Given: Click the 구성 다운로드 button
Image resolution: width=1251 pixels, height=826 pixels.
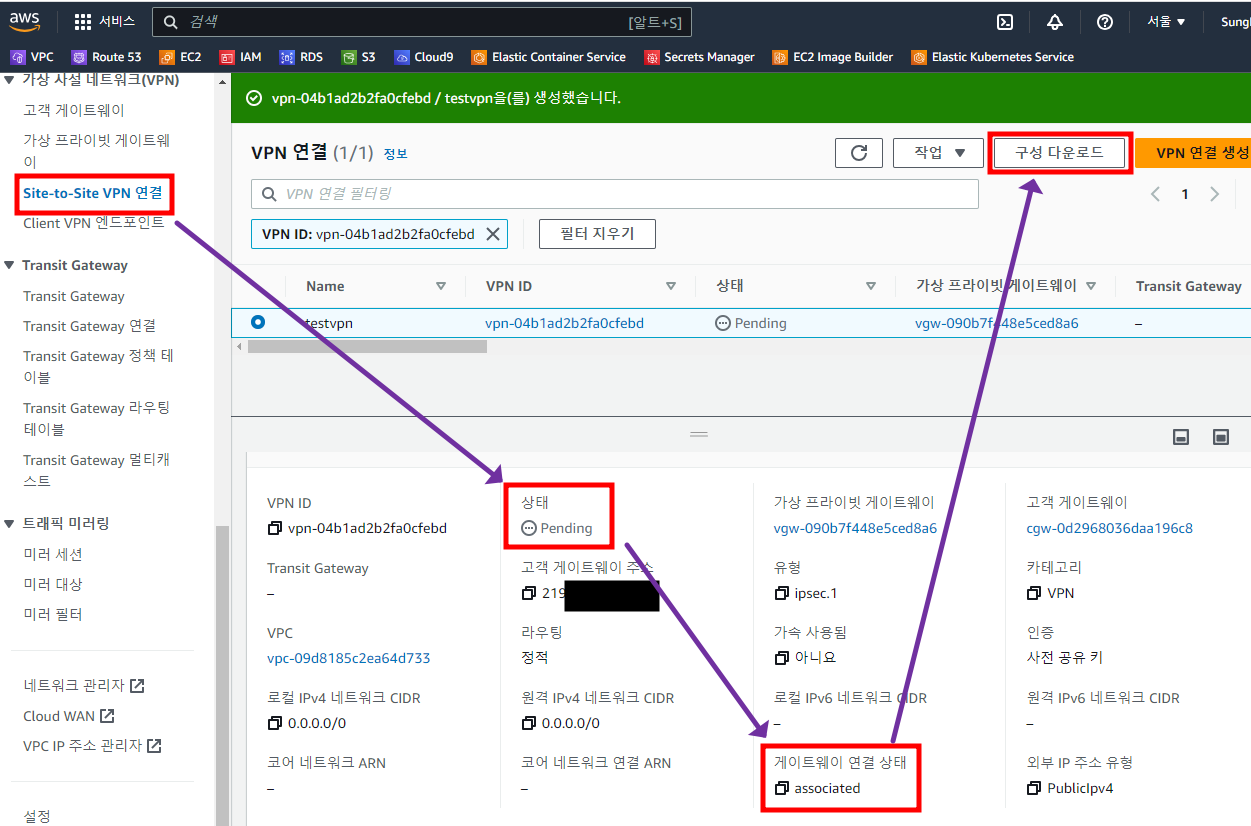Looking at the screenshot, I should pyautogui.click(x=1059, y=153).
